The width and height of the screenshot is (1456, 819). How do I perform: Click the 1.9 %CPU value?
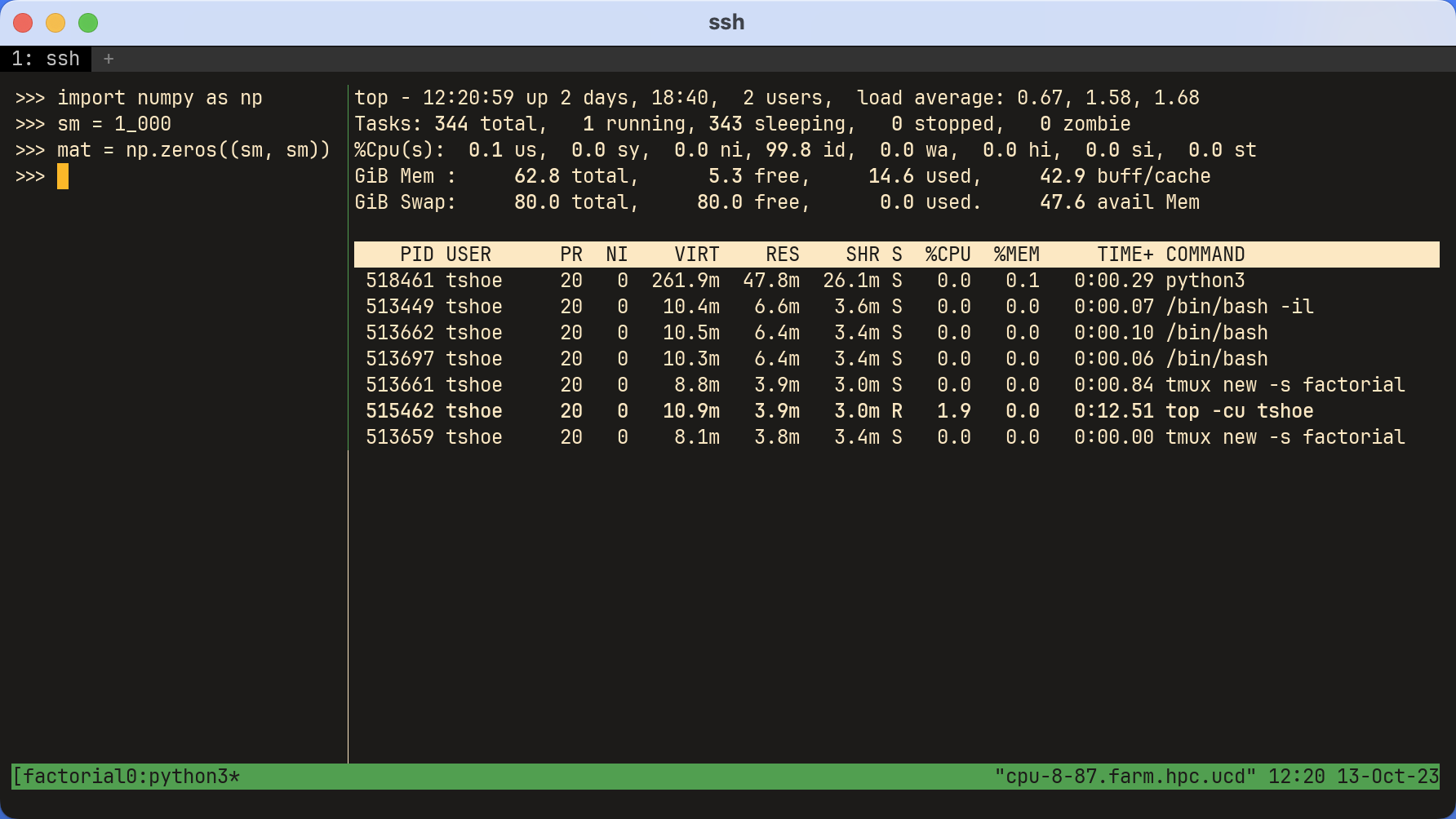954,411
